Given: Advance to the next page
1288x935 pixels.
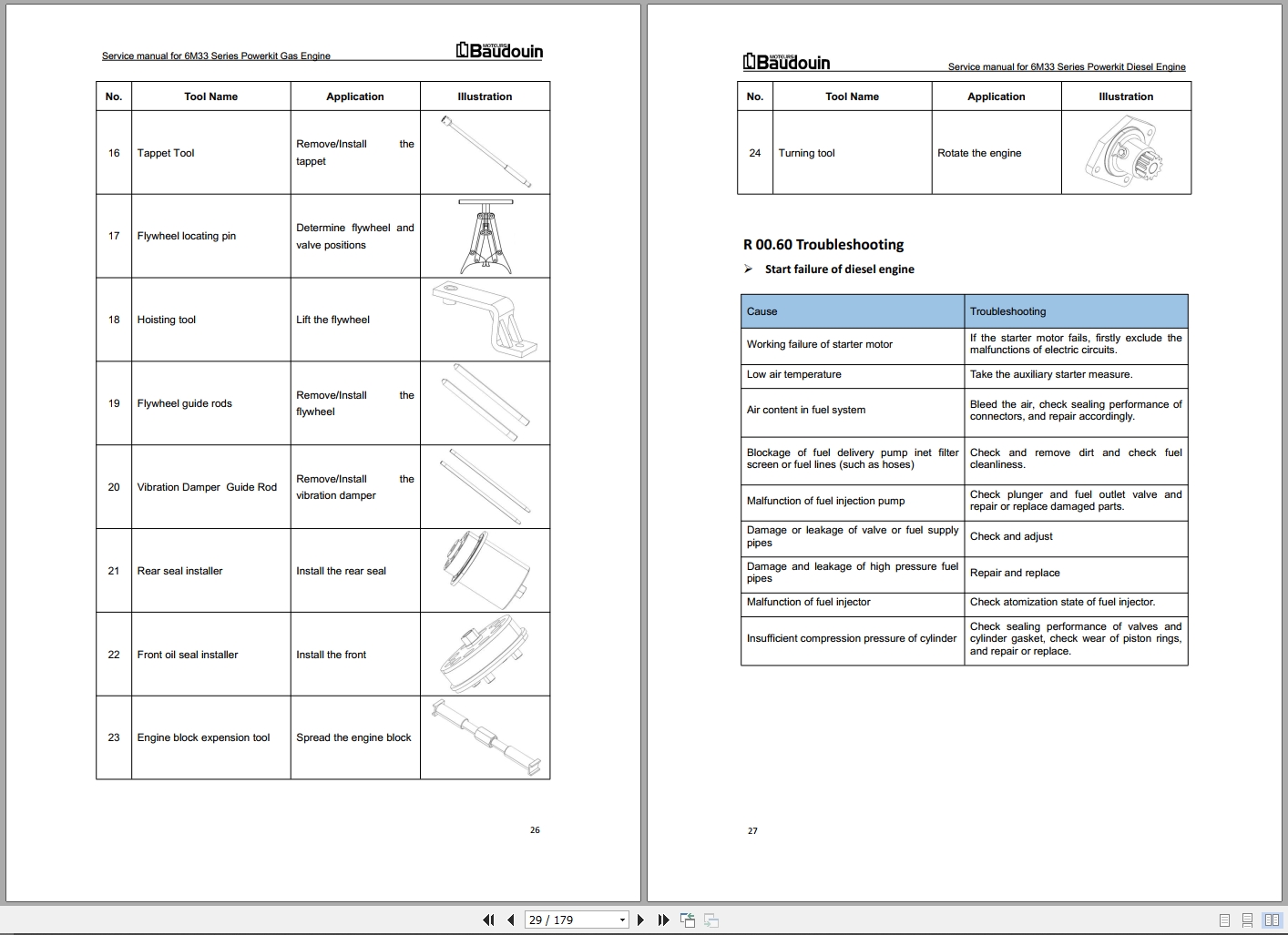Looking at the screenshot, I should (641, 920).
